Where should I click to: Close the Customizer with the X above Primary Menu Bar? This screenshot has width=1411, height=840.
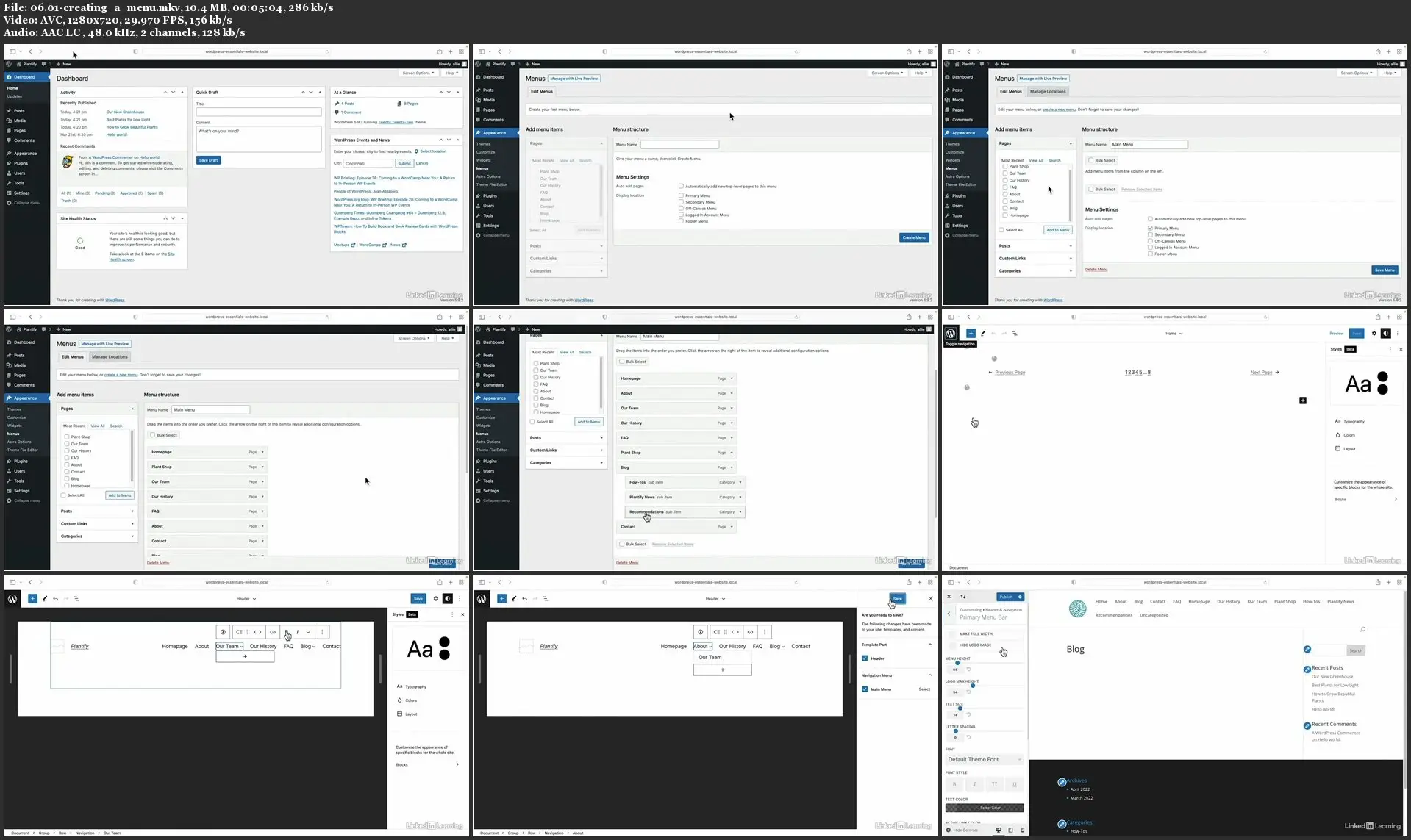point(949,597)
